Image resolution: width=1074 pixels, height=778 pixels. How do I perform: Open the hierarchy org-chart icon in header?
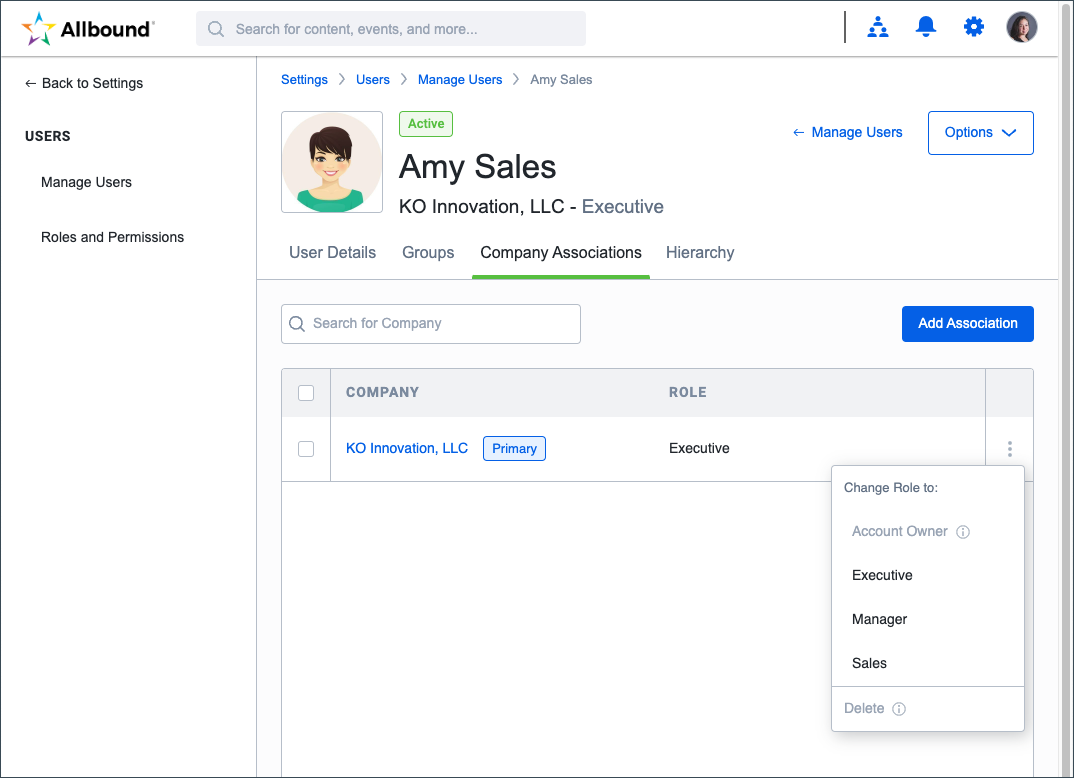(877, 27)
